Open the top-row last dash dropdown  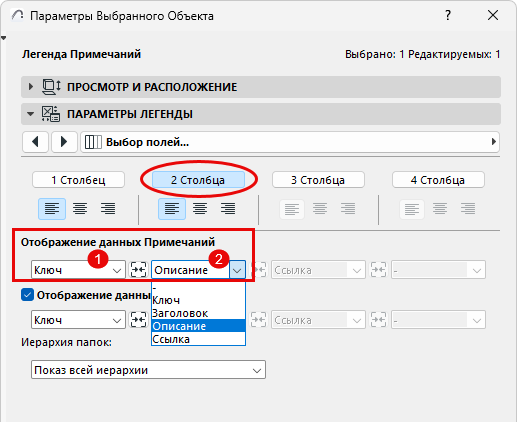tap(438, 270)
